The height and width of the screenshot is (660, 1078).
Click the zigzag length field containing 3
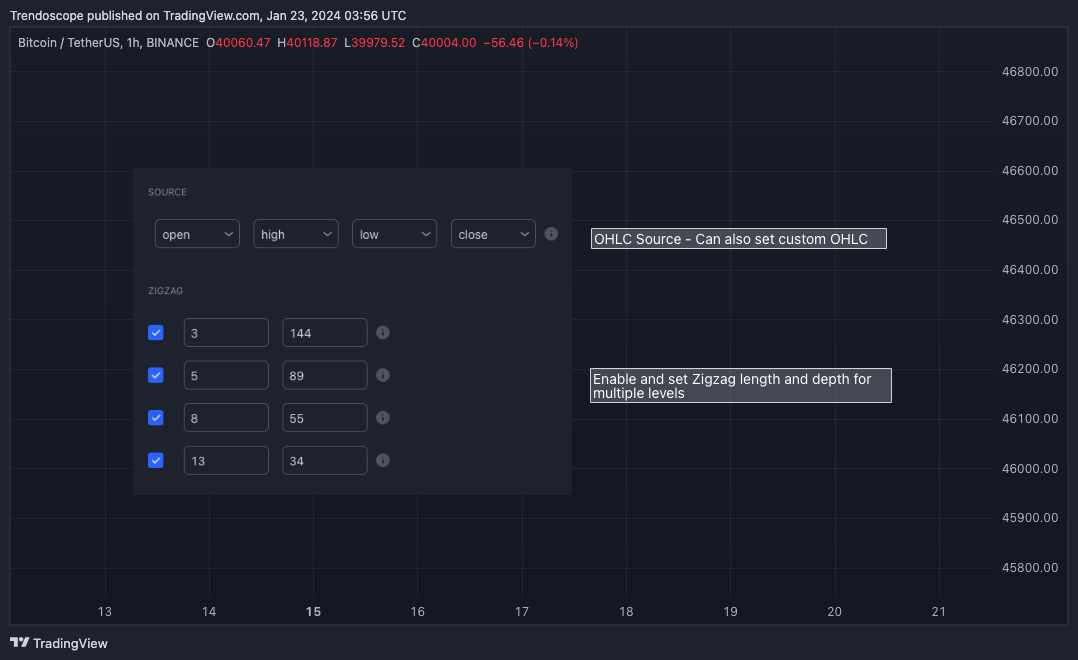click(226, 333)
